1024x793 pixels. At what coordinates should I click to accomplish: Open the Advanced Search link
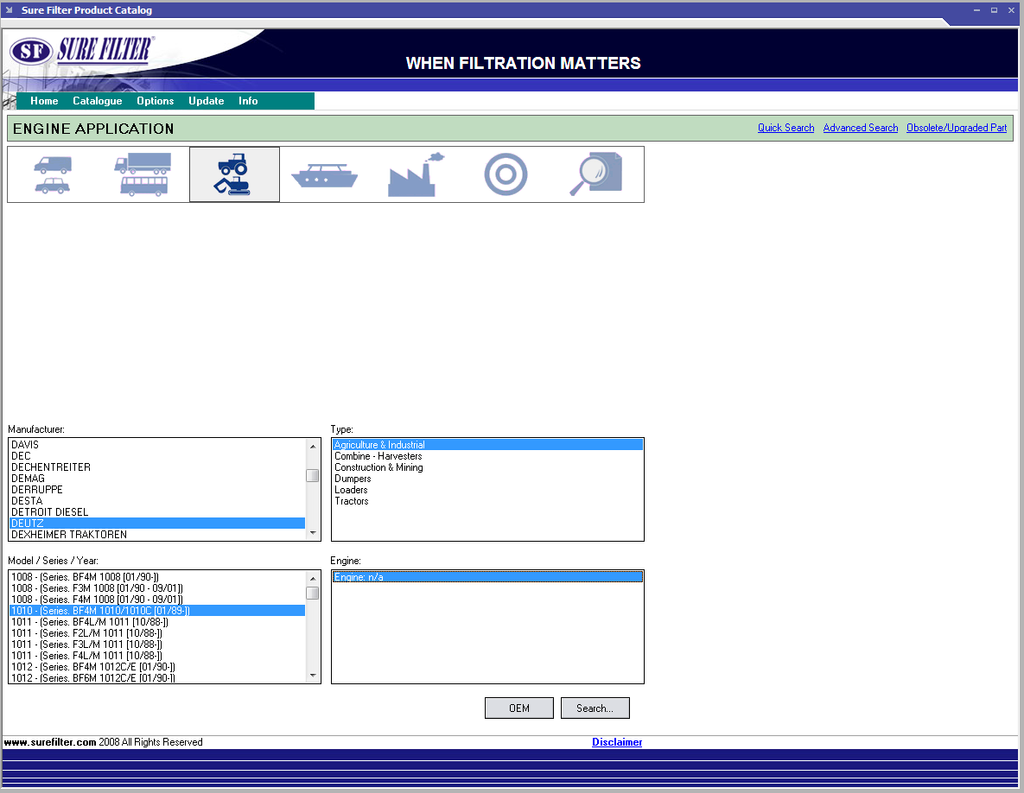(x=860, y=127)
